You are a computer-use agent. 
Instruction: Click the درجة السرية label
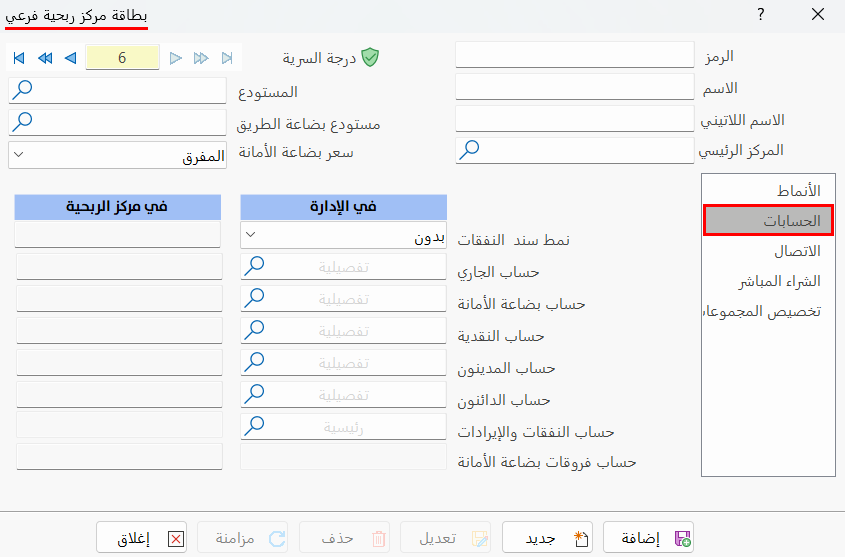[x=320, y=58]
